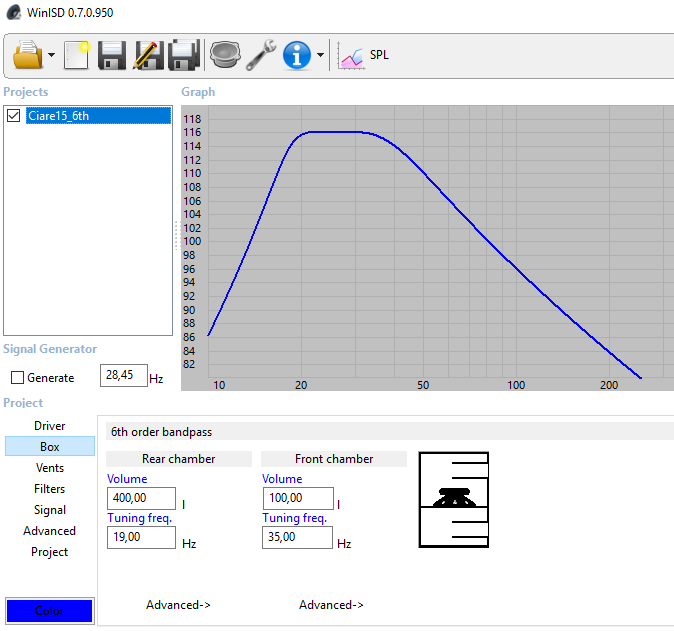Click the save-as floppy with pencil icon
Screen dimensions: 674x631
click(148, 55)
